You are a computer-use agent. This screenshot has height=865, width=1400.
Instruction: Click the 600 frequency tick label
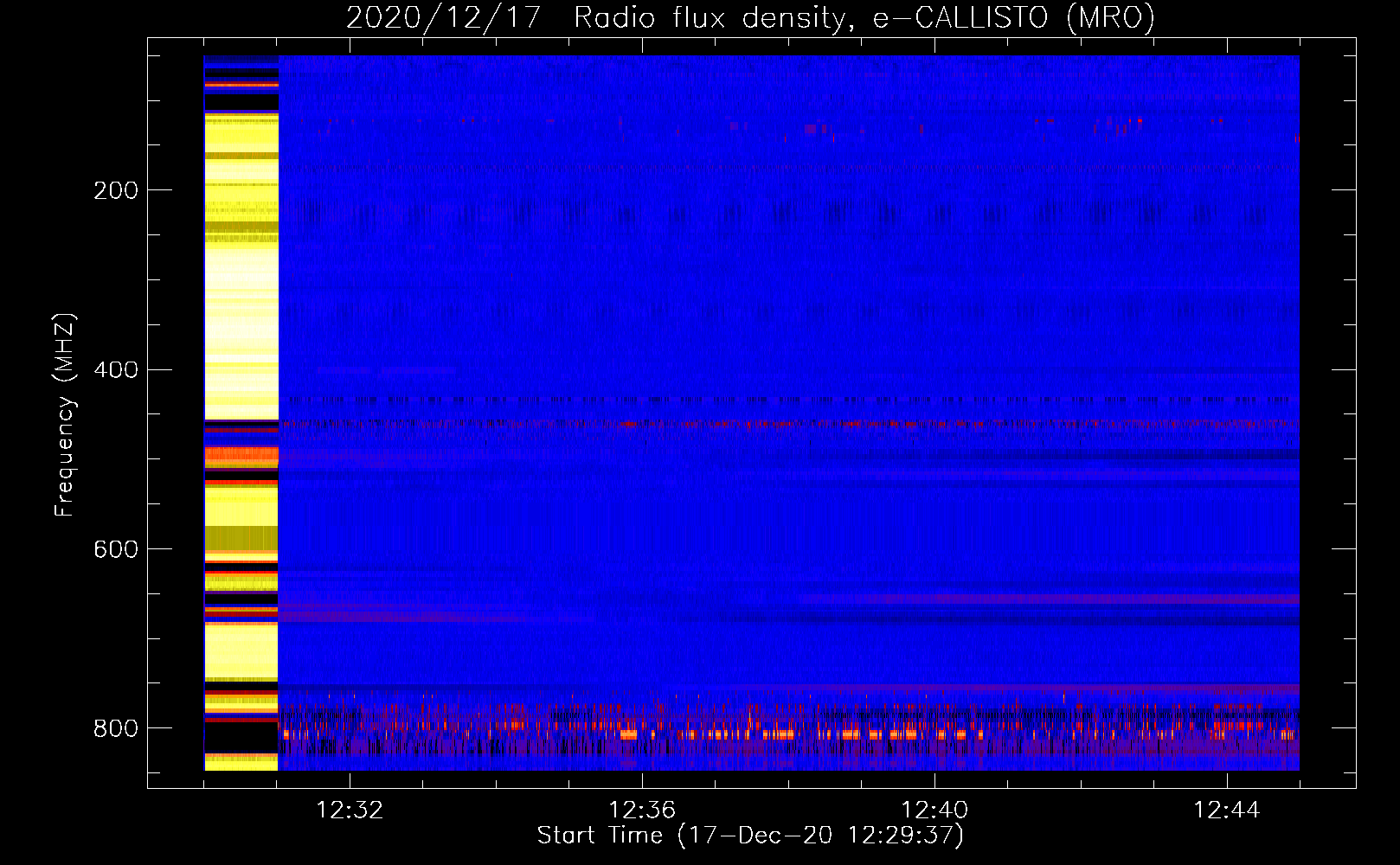pyautogui.click(x=116, y=550)
